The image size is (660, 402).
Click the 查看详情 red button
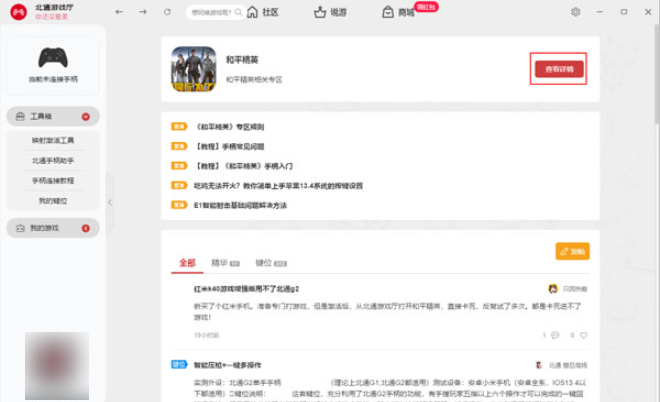559,69
